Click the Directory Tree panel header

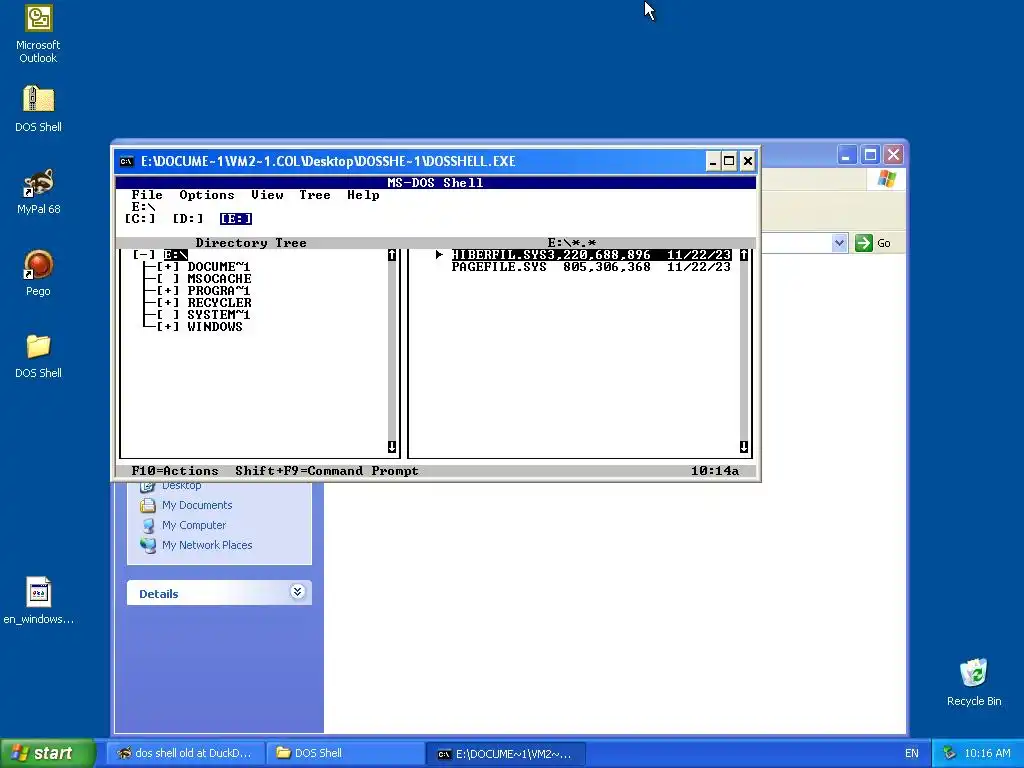[251, 243]
